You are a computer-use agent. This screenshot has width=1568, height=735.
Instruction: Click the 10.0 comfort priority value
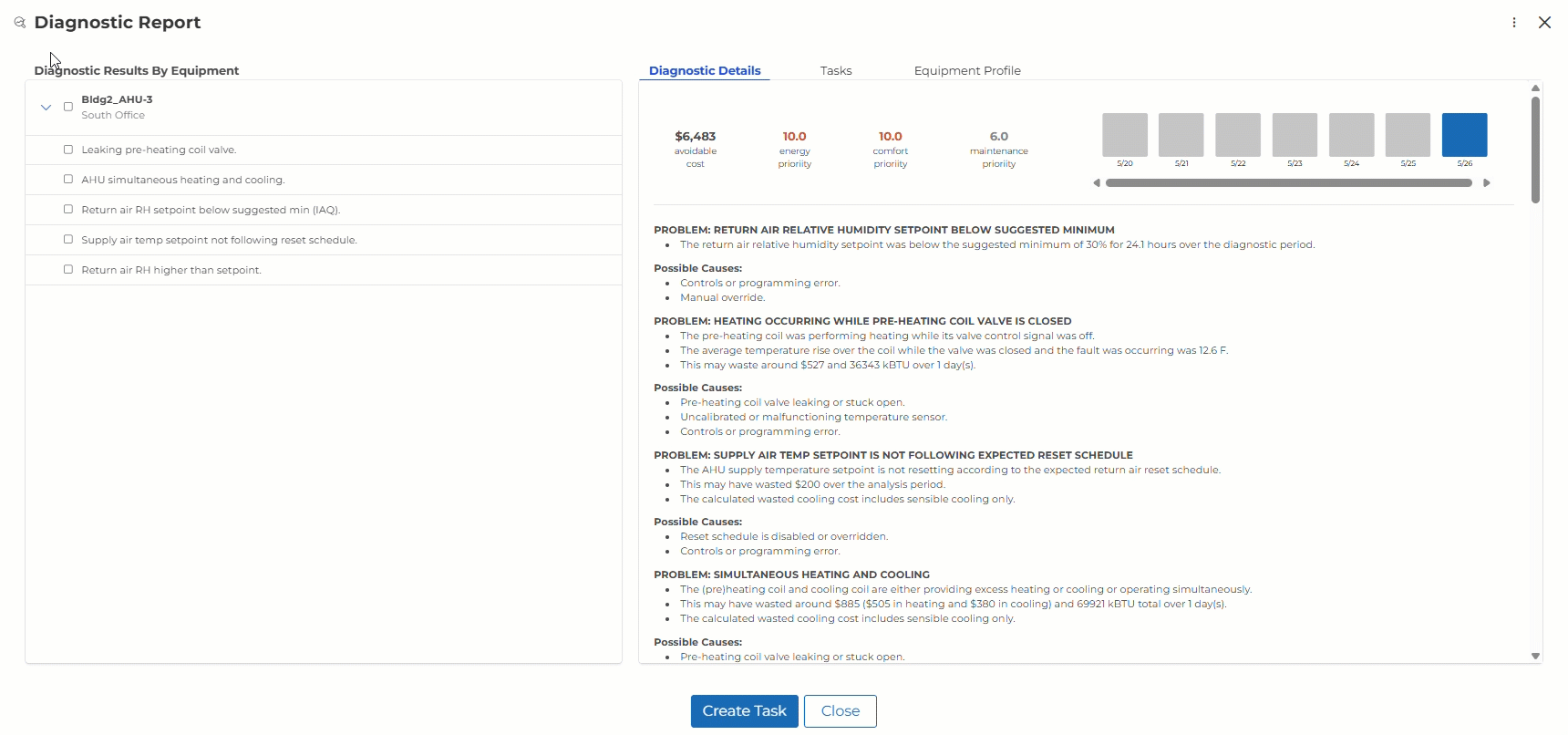coord(891,136)
